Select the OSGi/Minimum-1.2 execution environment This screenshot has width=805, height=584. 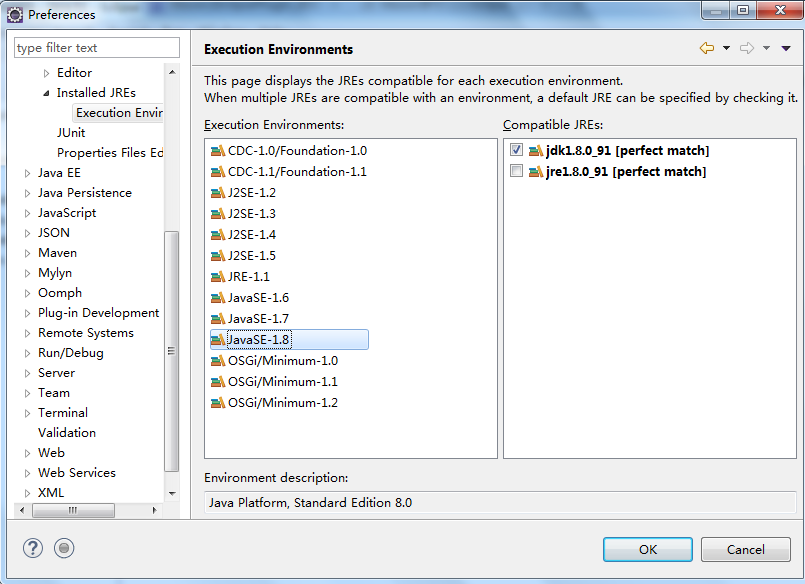pyautogui.click(x=283, y=403)
